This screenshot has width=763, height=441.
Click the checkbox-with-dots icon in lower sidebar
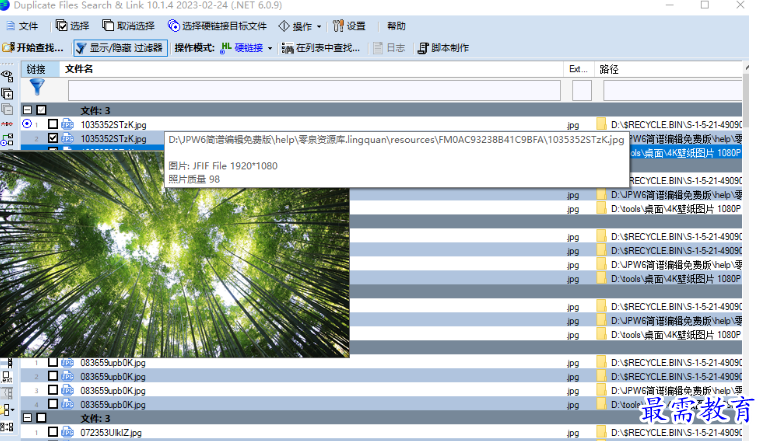pos(7,377)
